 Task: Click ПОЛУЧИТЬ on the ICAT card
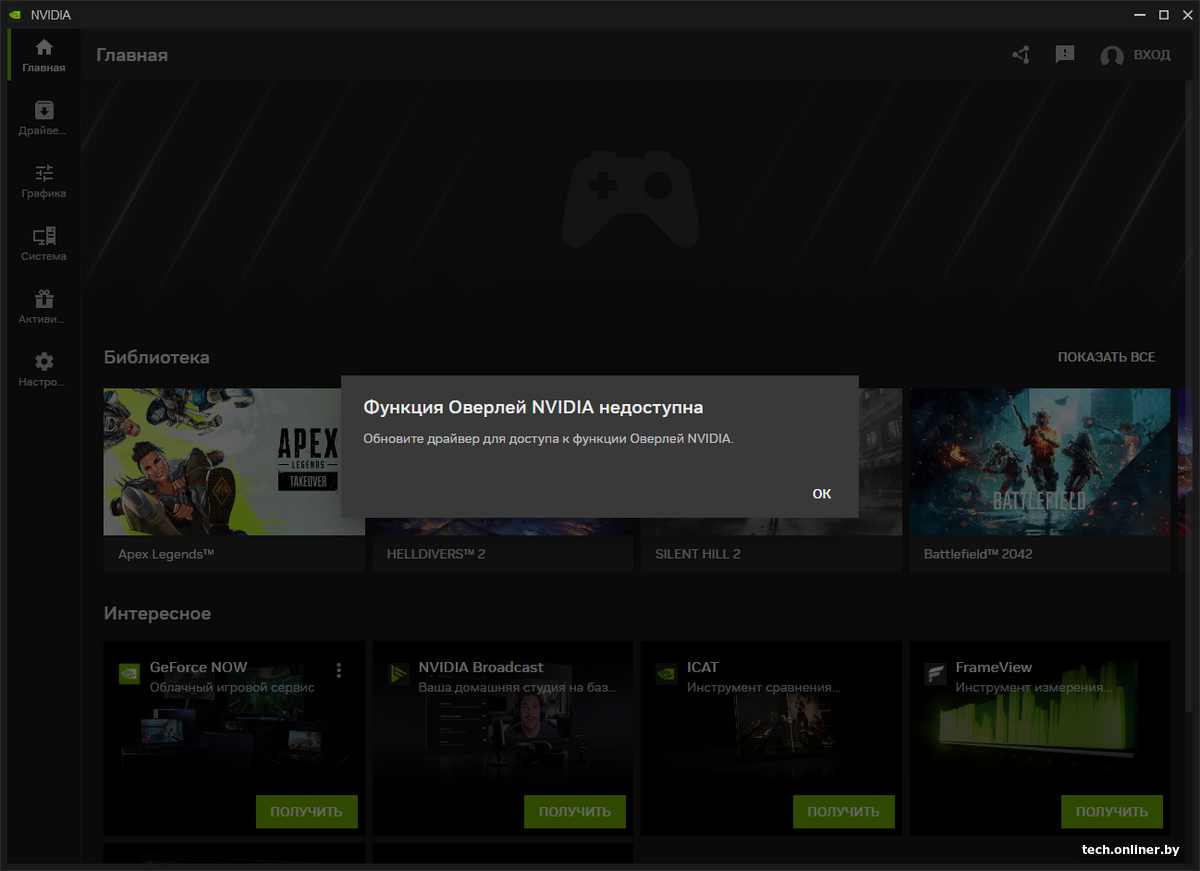(844, 812)
